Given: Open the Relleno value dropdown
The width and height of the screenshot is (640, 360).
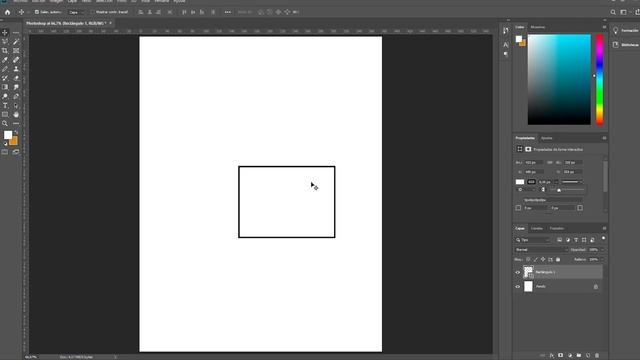Looking at the screenshot, I should 602,260.
